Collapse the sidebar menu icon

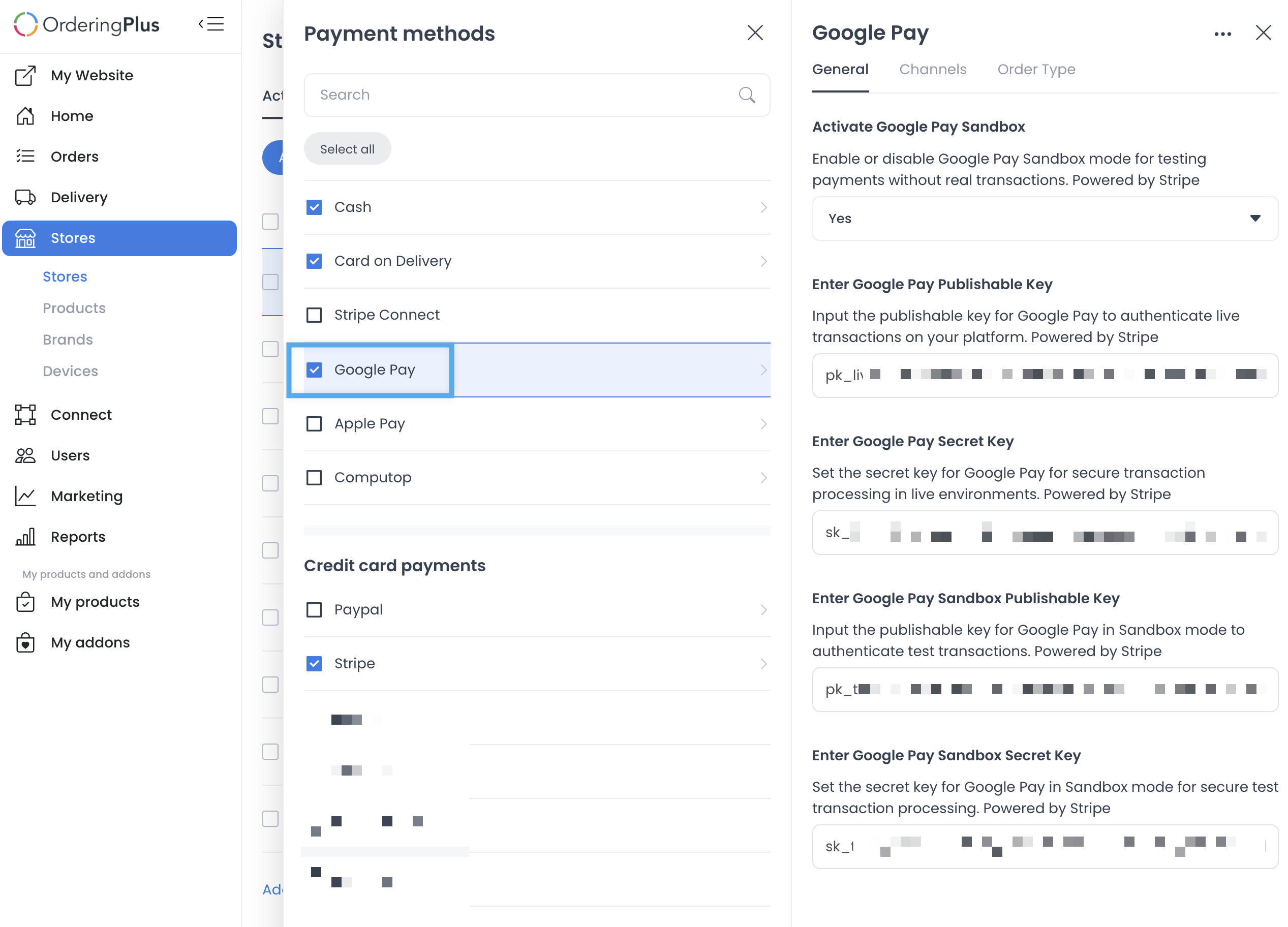pos(211,24)
